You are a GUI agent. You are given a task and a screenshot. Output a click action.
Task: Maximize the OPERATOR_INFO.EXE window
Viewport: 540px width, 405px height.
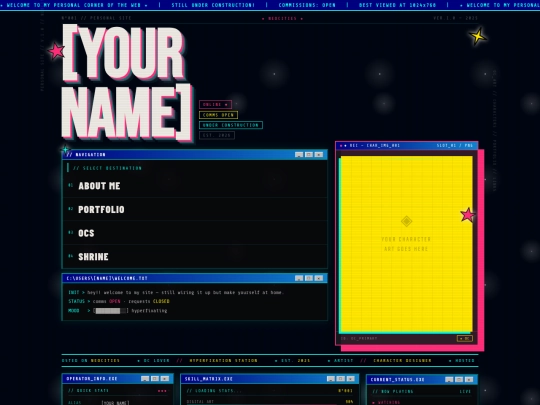pos(155,378)
